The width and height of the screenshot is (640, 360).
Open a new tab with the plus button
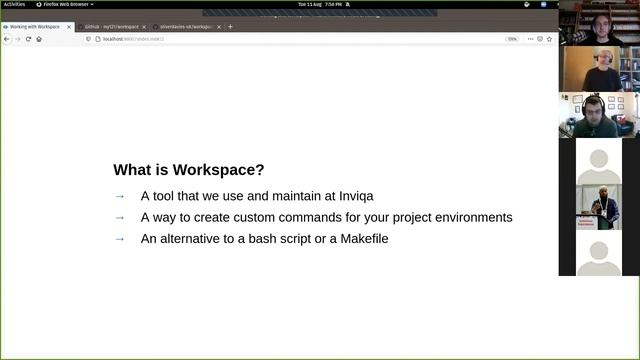(230, 27)
